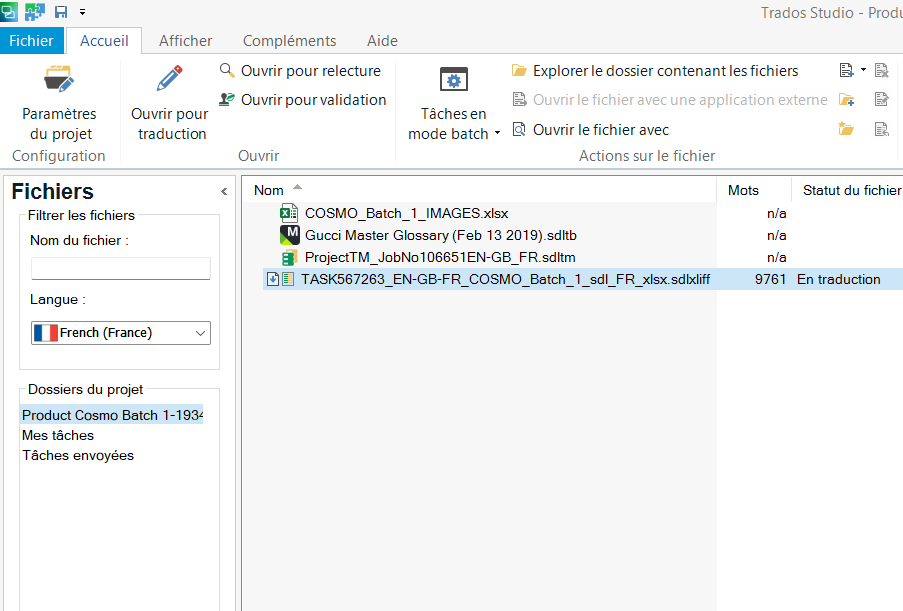Click the remove file icon with X
The height and width of the screenshot is (611, 903).
(882, 70)
